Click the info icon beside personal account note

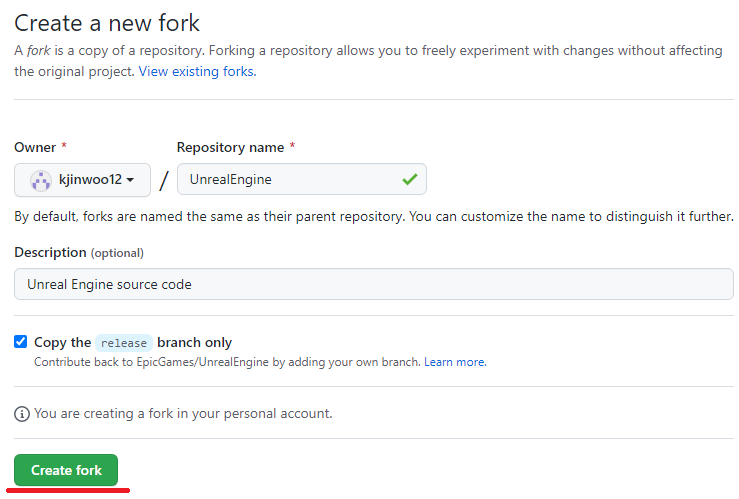point(22,414)
